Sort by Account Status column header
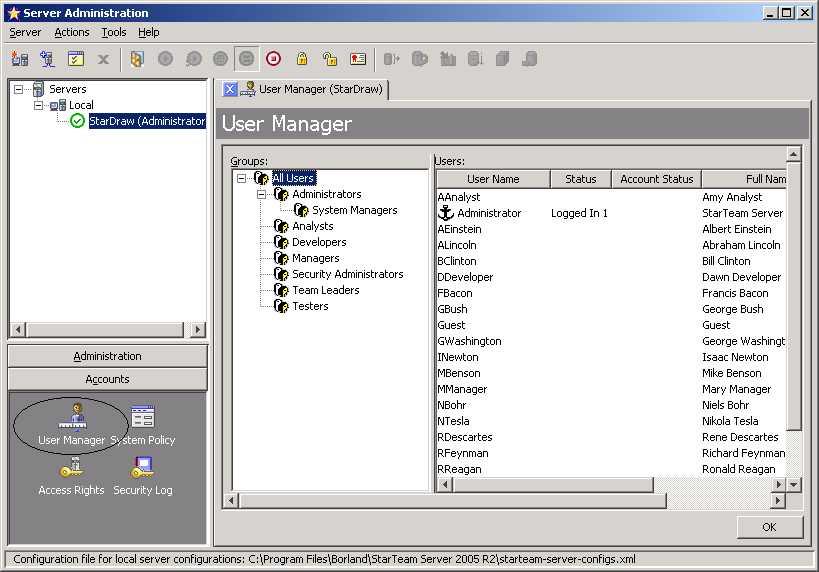This screenshot has height=572, width=819. (x=657, y=179)
